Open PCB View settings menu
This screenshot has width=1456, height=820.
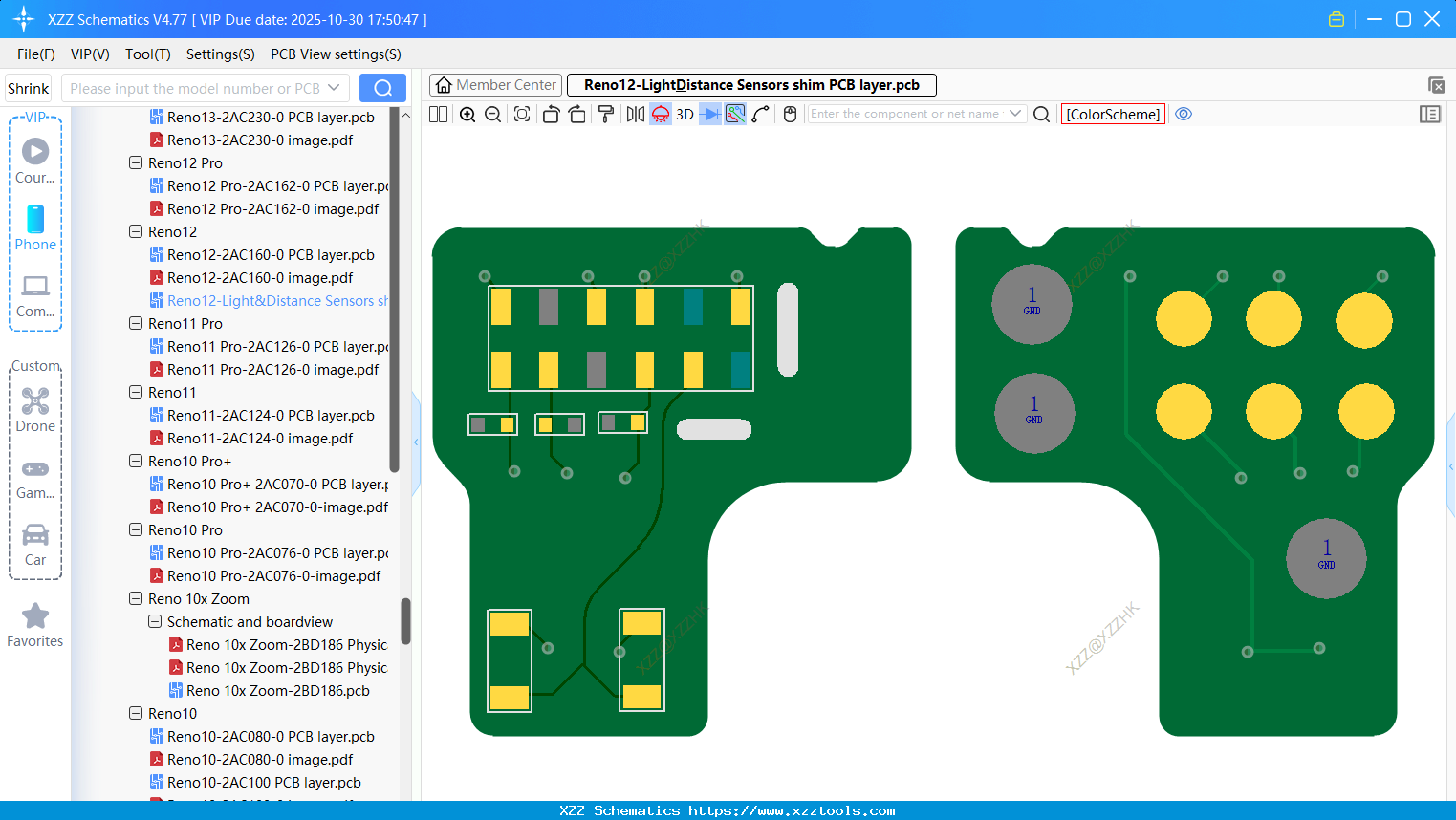(336, 54)
